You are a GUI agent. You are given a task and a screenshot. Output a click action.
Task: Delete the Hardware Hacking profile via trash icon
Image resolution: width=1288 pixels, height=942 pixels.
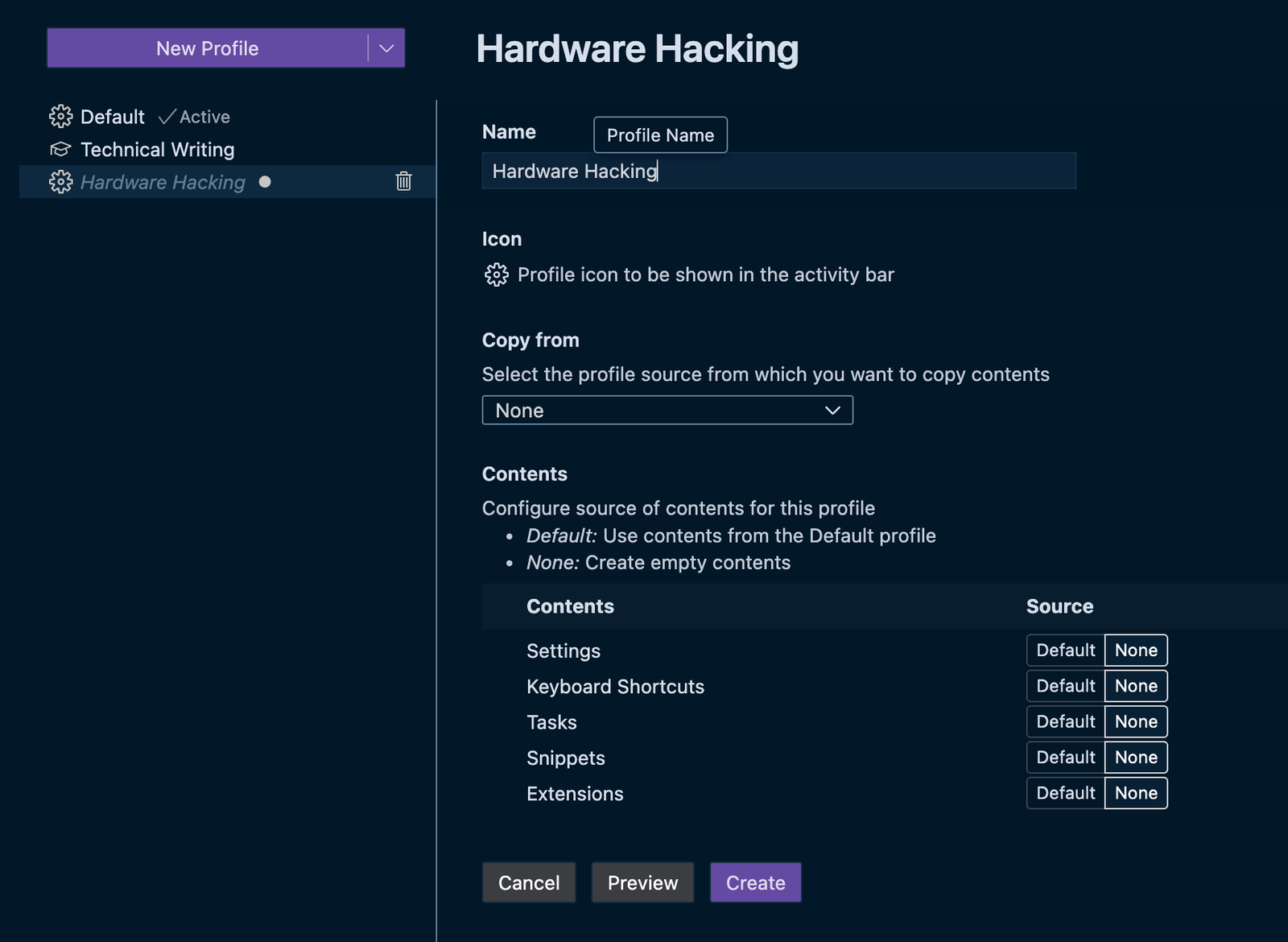403,182
